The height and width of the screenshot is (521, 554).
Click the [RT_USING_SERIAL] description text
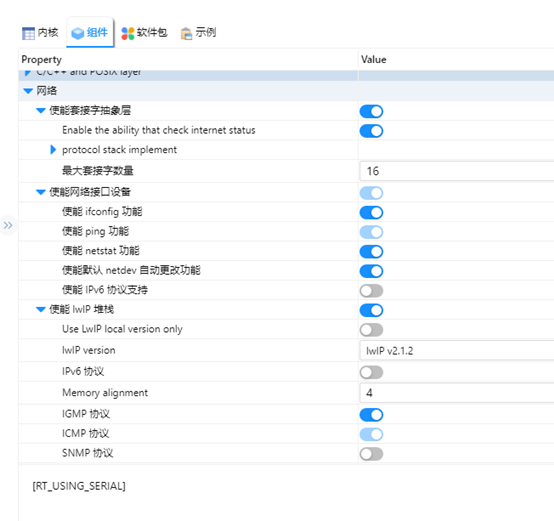click(x=79, y=486)
